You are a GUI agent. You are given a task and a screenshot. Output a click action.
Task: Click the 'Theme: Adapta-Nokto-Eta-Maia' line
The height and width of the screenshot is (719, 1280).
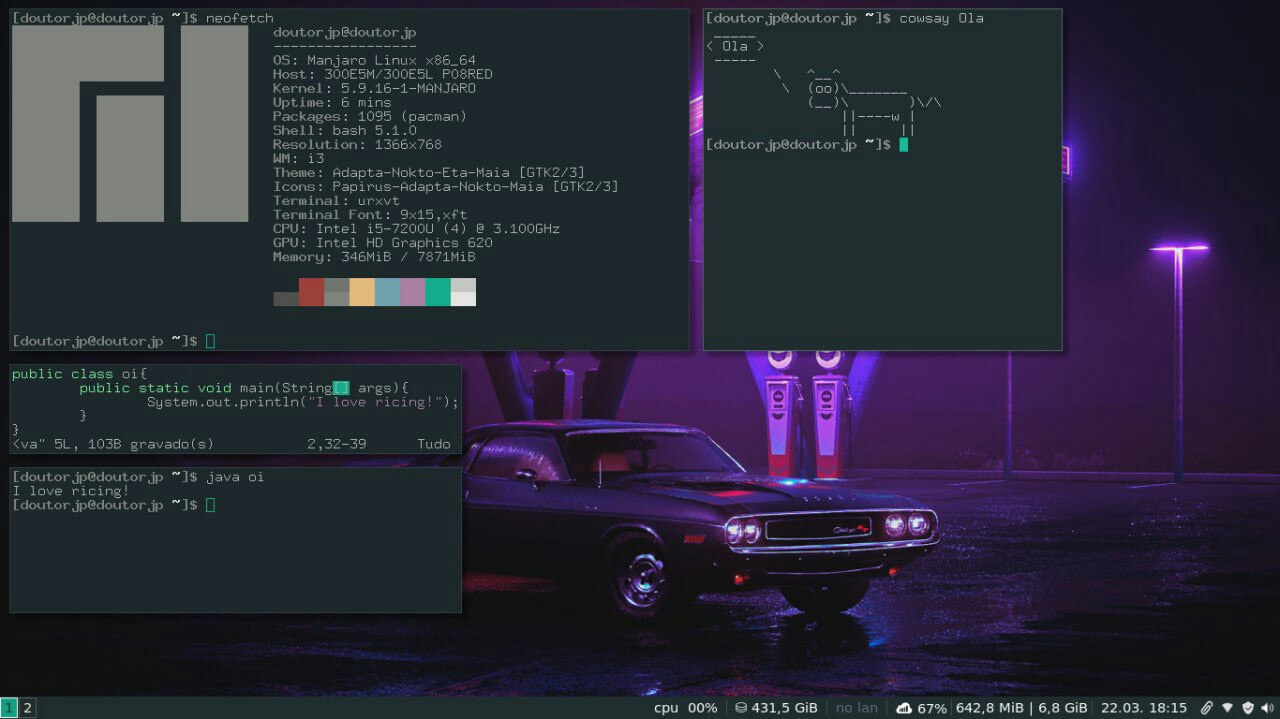click(x=429, y=172)
